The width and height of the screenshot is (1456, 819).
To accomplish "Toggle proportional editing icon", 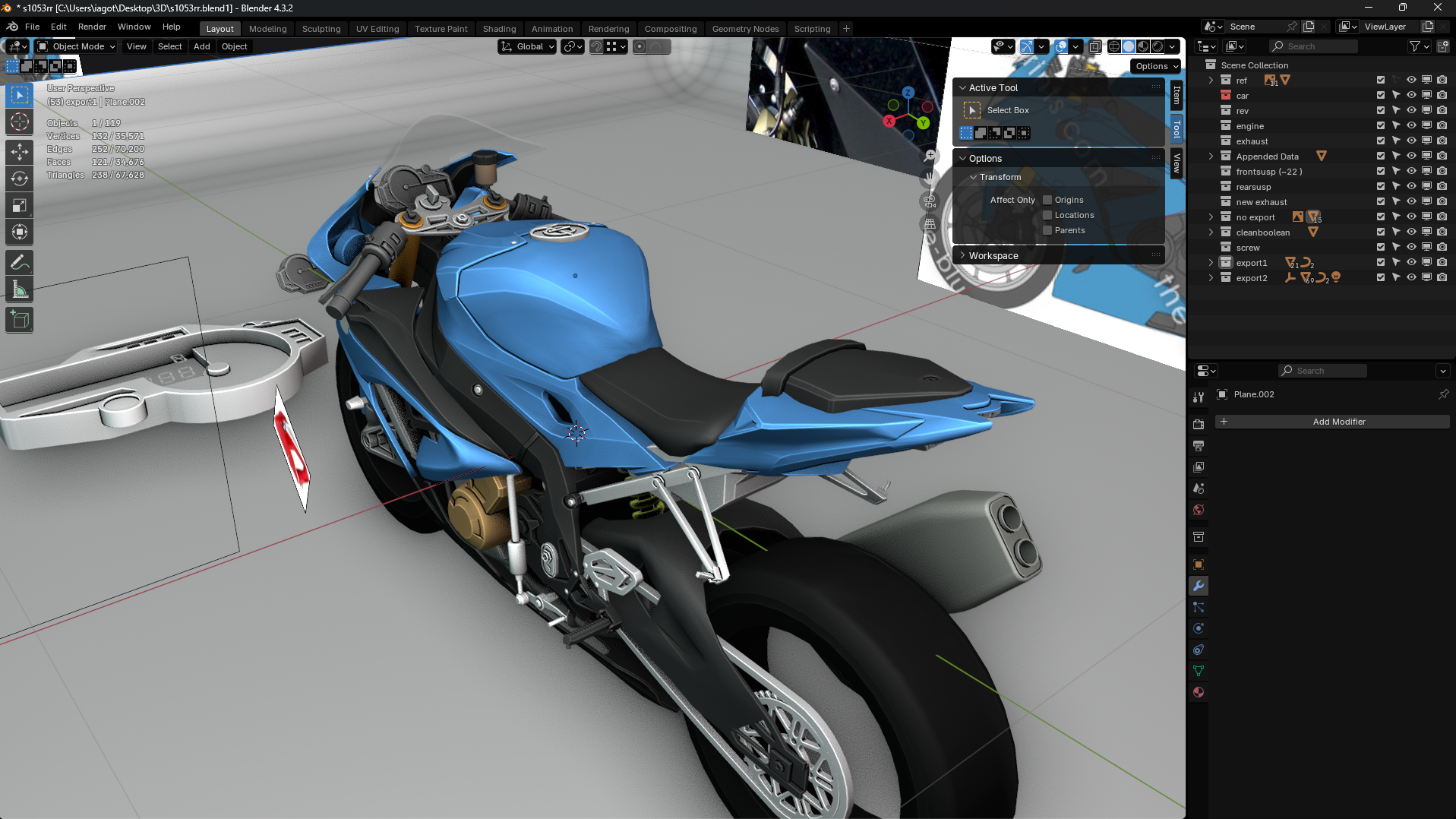I will coord(640,46).
